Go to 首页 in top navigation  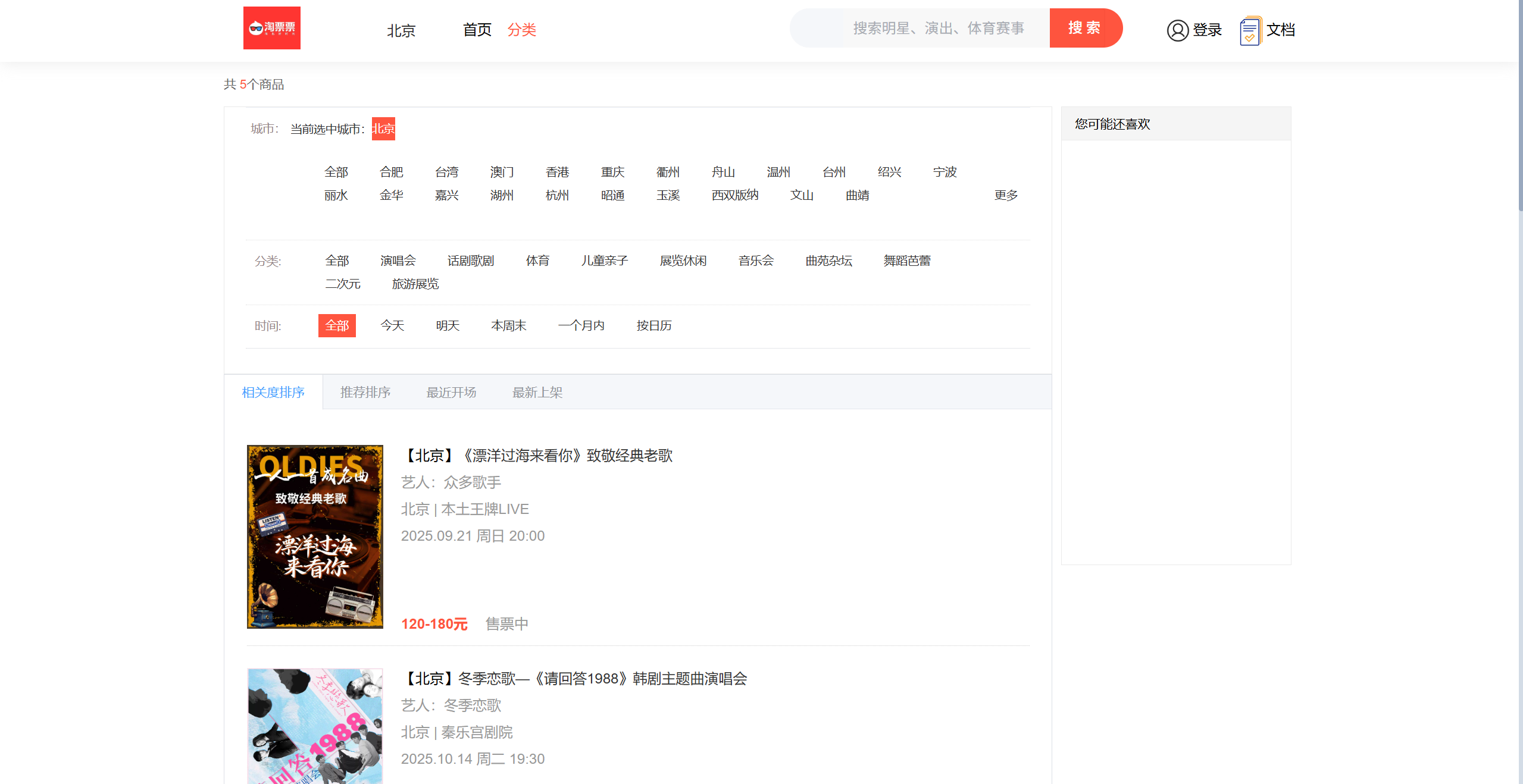[477, 30]
